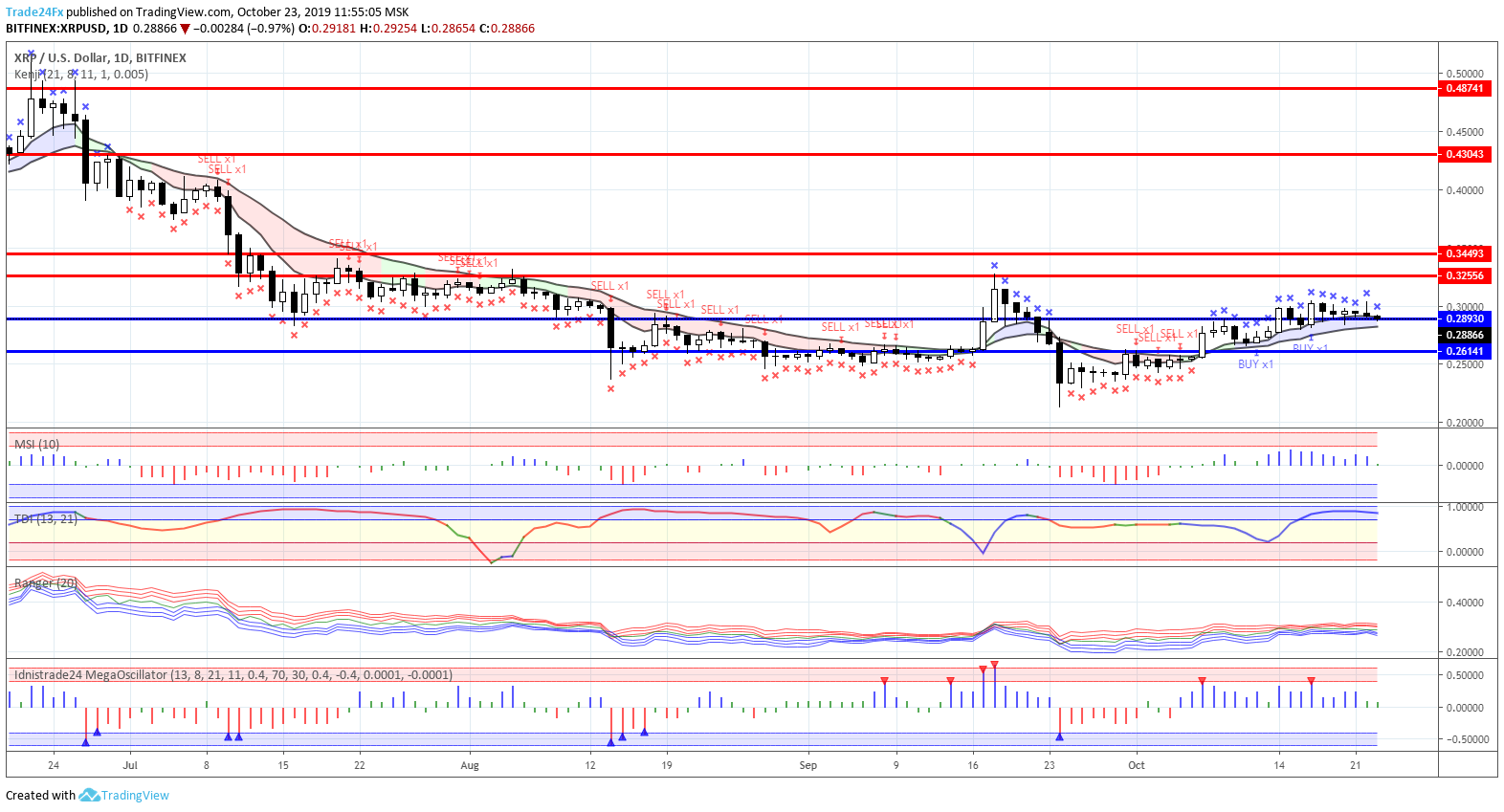Click the highest red MegaOscillator triangle near 16 Sep
The height and width of the screenshot is (812, 1504).
[x=995, y=664]
